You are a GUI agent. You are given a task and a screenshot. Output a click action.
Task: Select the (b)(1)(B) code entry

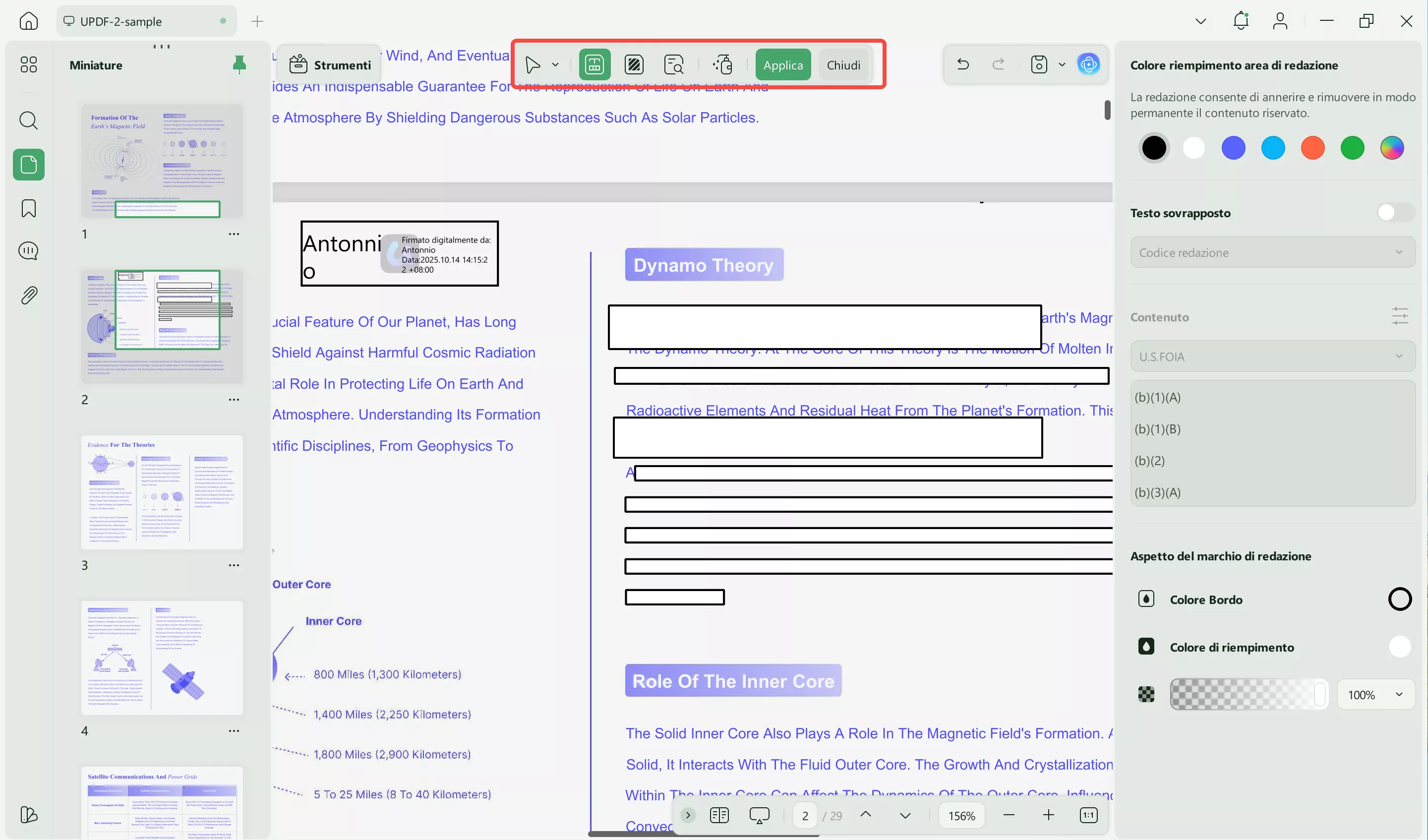pos(1158,429)
